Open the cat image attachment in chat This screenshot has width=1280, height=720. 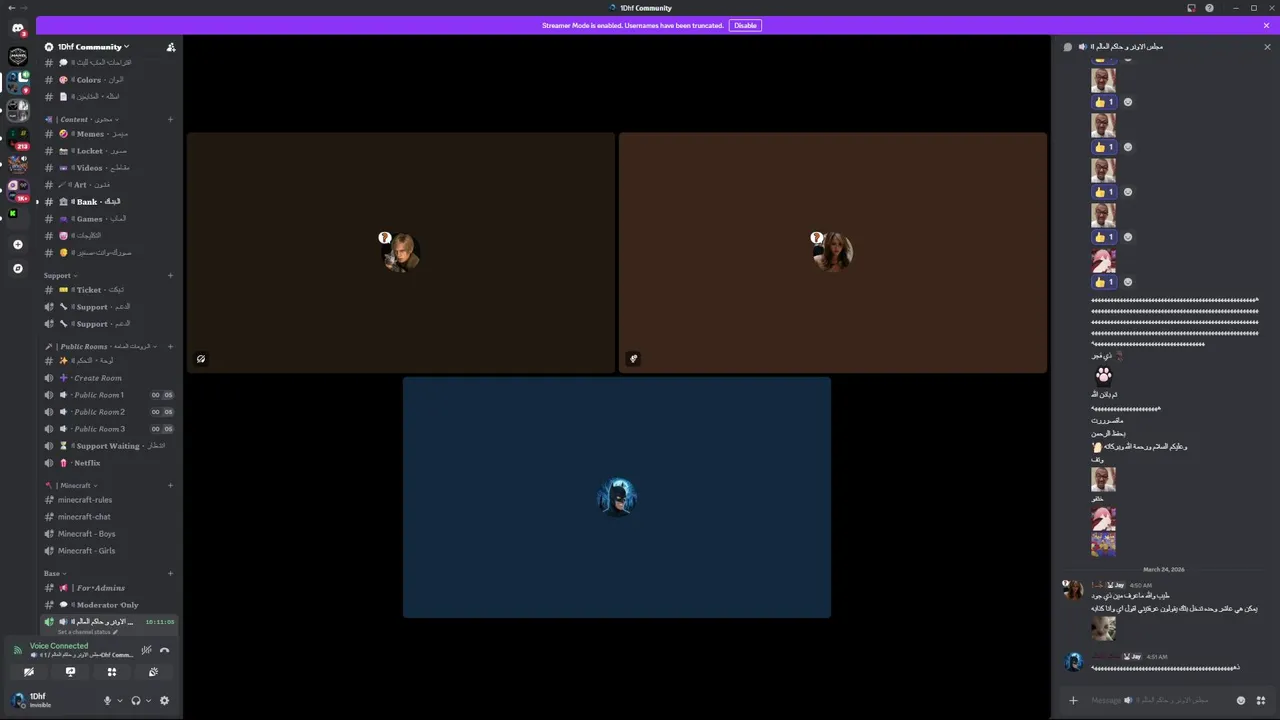1103,628
